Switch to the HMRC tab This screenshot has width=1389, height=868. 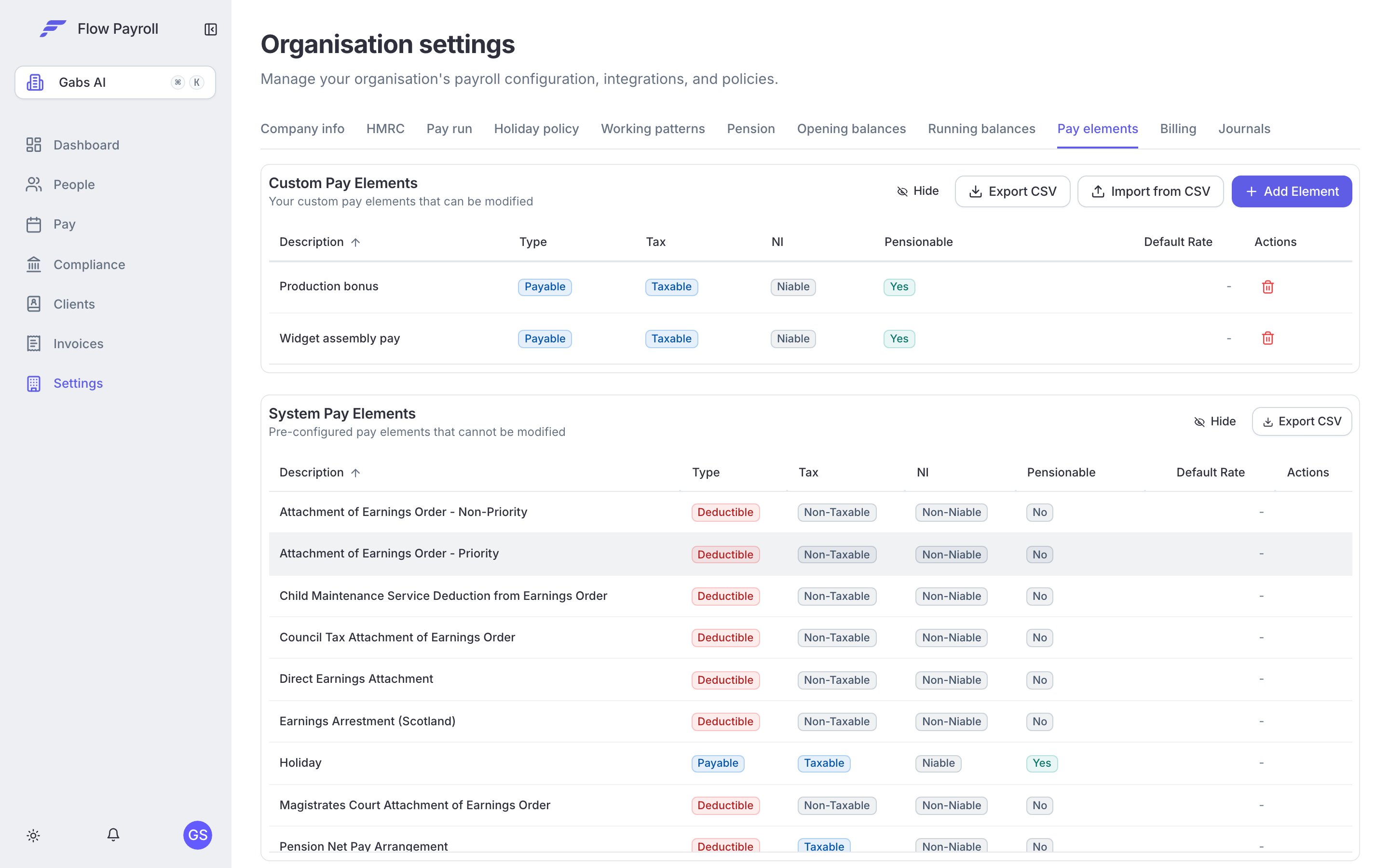point(386,129)
